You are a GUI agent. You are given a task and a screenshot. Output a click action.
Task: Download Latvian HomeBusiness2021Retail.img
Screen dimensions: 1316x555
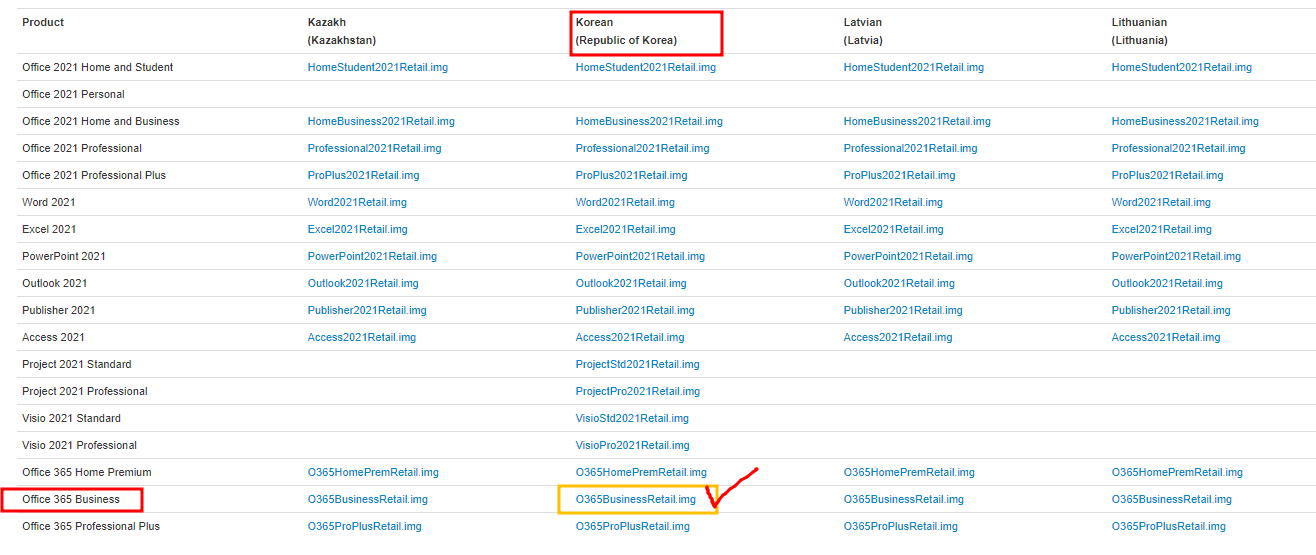(x=917, y=121)
